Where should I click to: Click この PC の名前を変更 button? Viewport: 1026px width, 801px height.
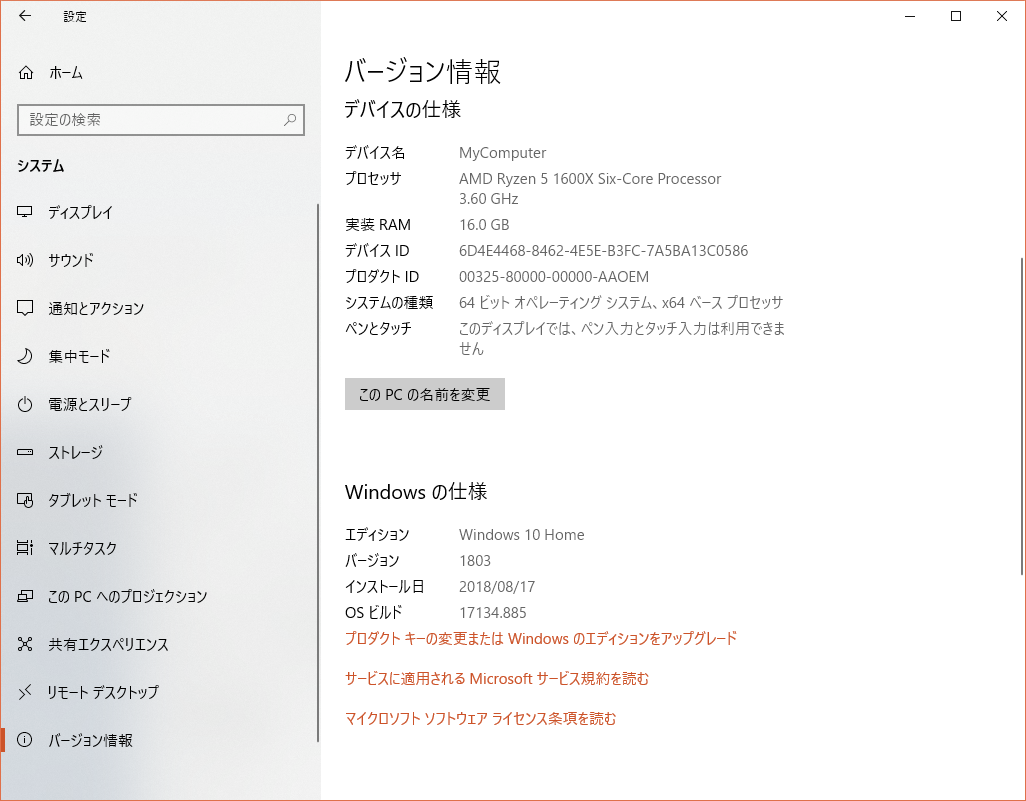point(425,394)
